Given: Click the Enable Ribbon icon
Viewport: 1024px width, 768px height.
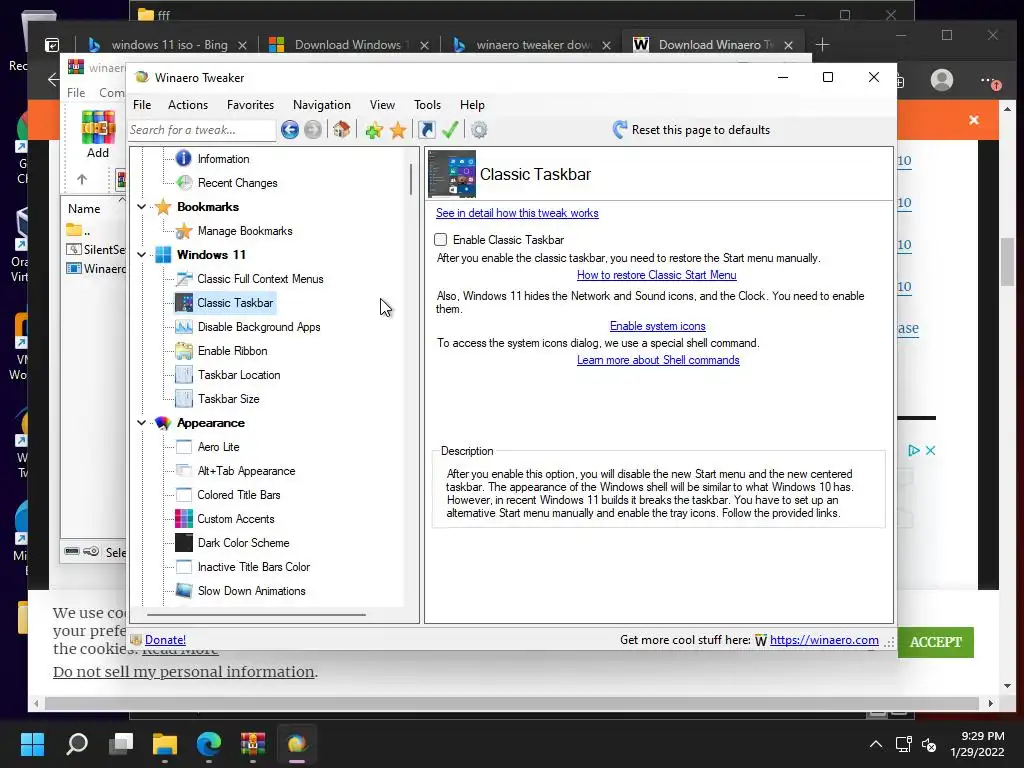Looking at the screenshot, I should point(184,351).
